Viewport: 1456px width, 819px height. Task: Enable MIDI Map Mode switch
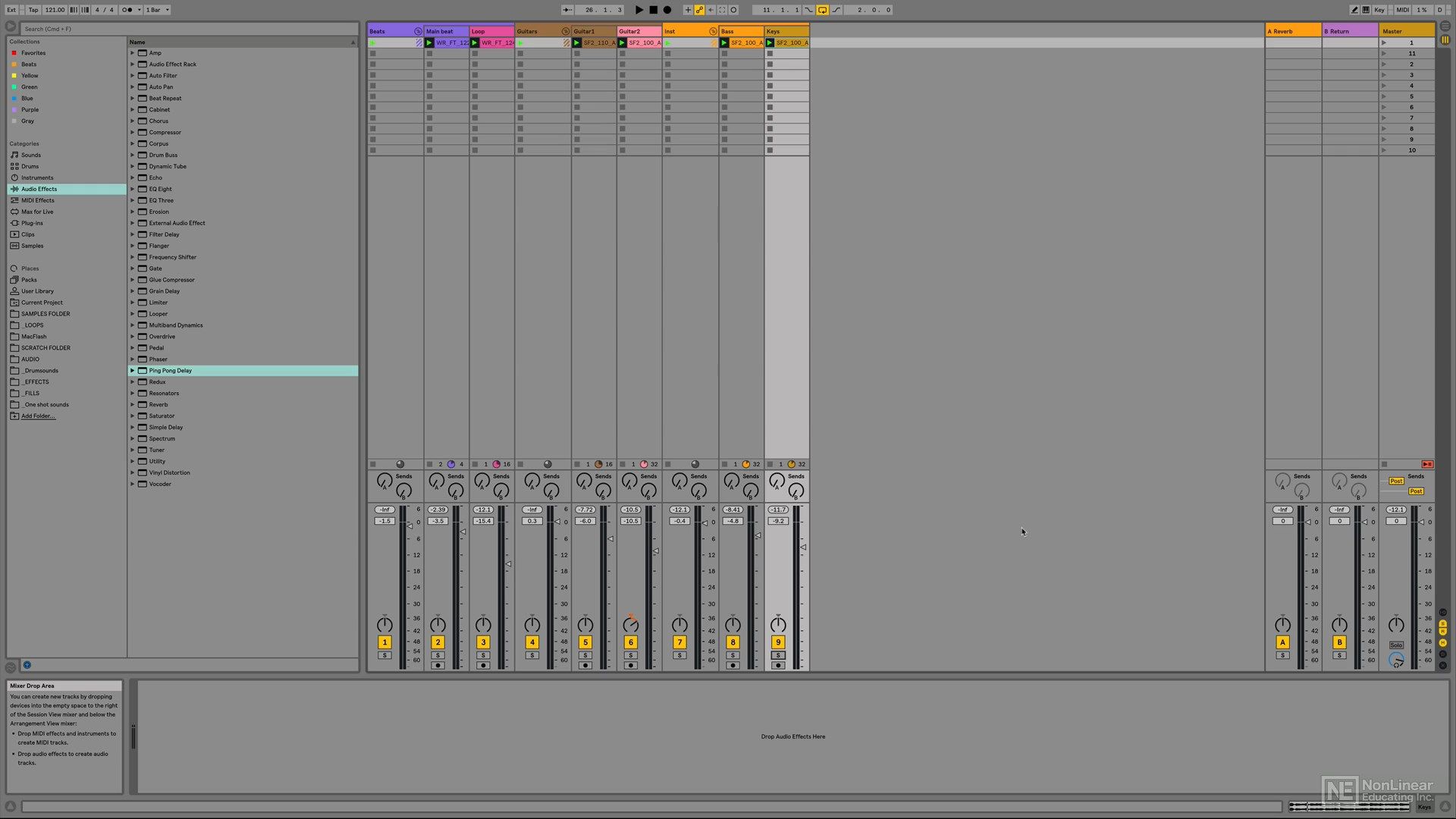[x=1402, y=10]
